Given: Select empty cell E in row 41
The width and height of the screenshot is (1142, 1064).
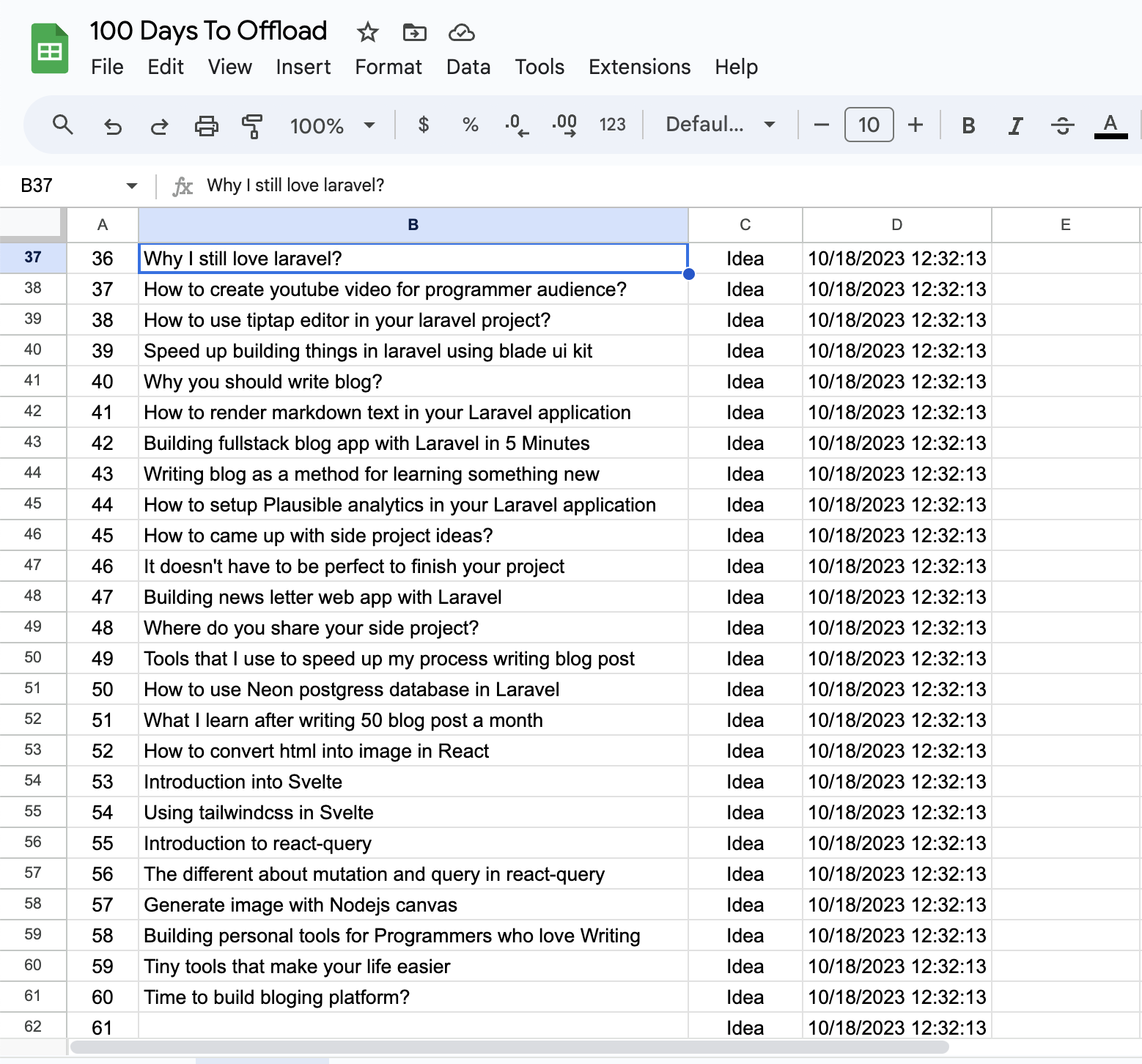Looking at the screenshot, I should coord(1066,382).
